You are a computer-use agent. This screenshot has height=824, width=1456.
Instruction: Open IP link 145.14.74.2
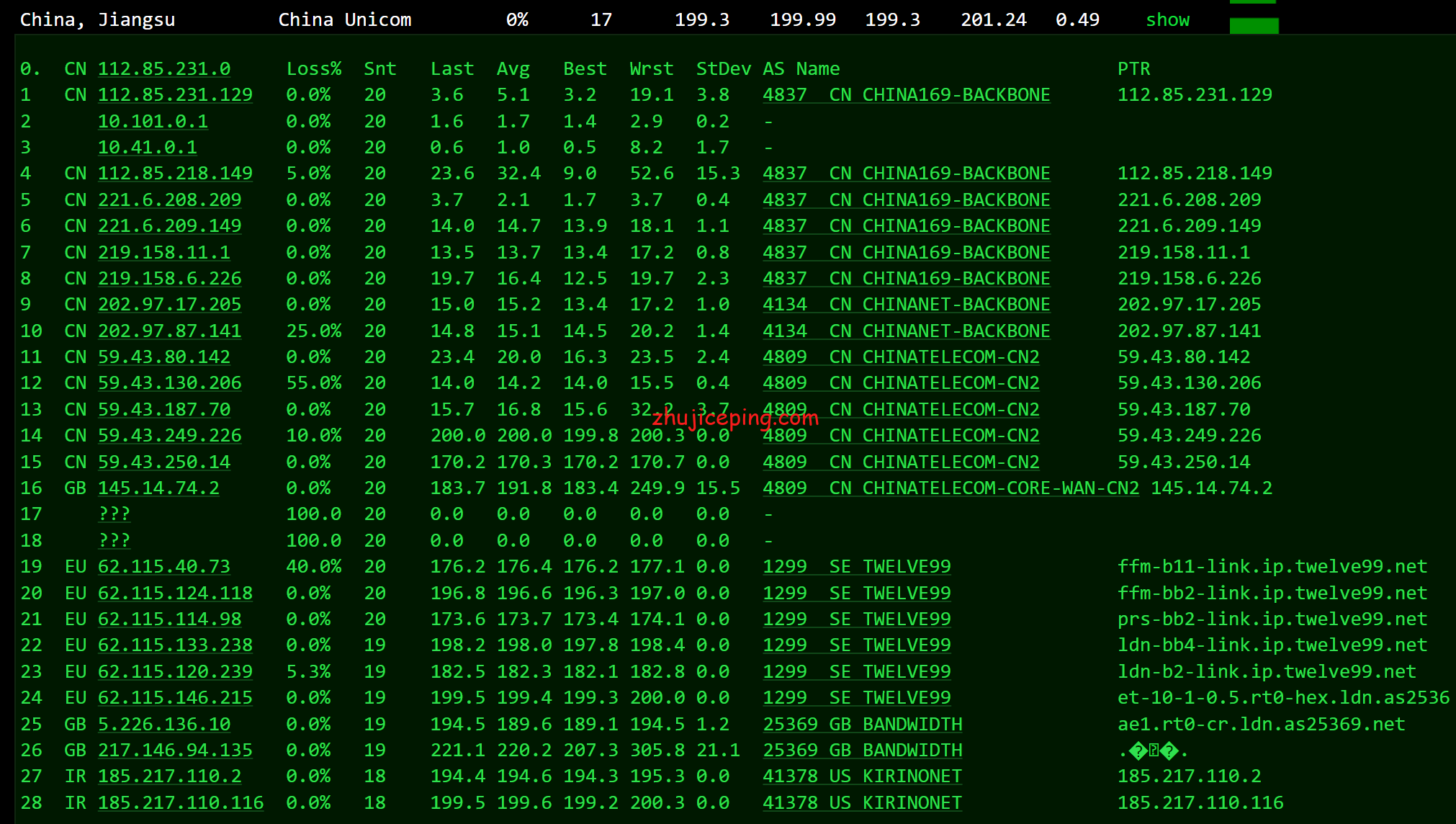[158, 488]
